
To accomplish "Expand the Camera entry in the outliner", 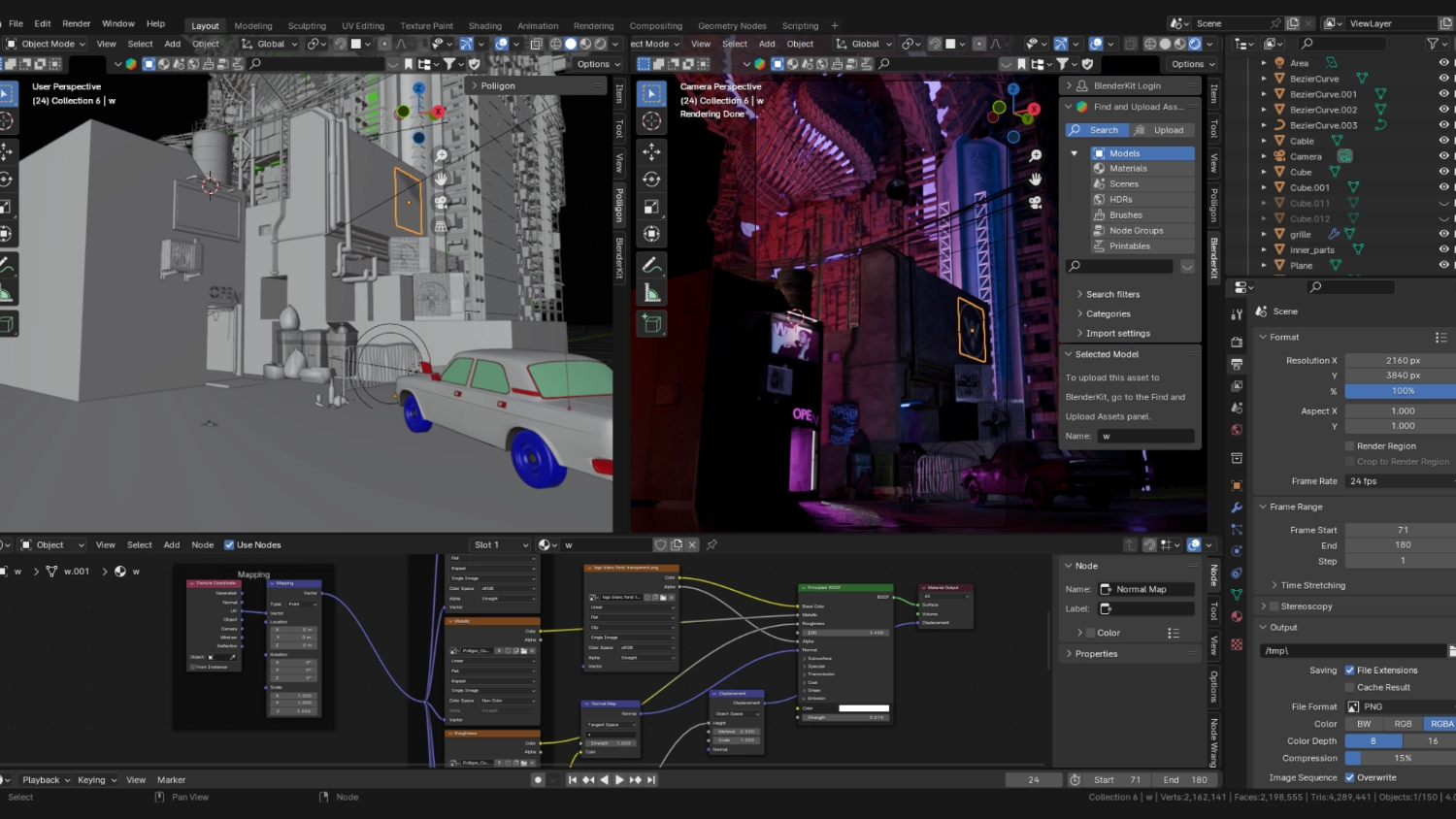I will pyautogui.click(x=1265, y=156).
